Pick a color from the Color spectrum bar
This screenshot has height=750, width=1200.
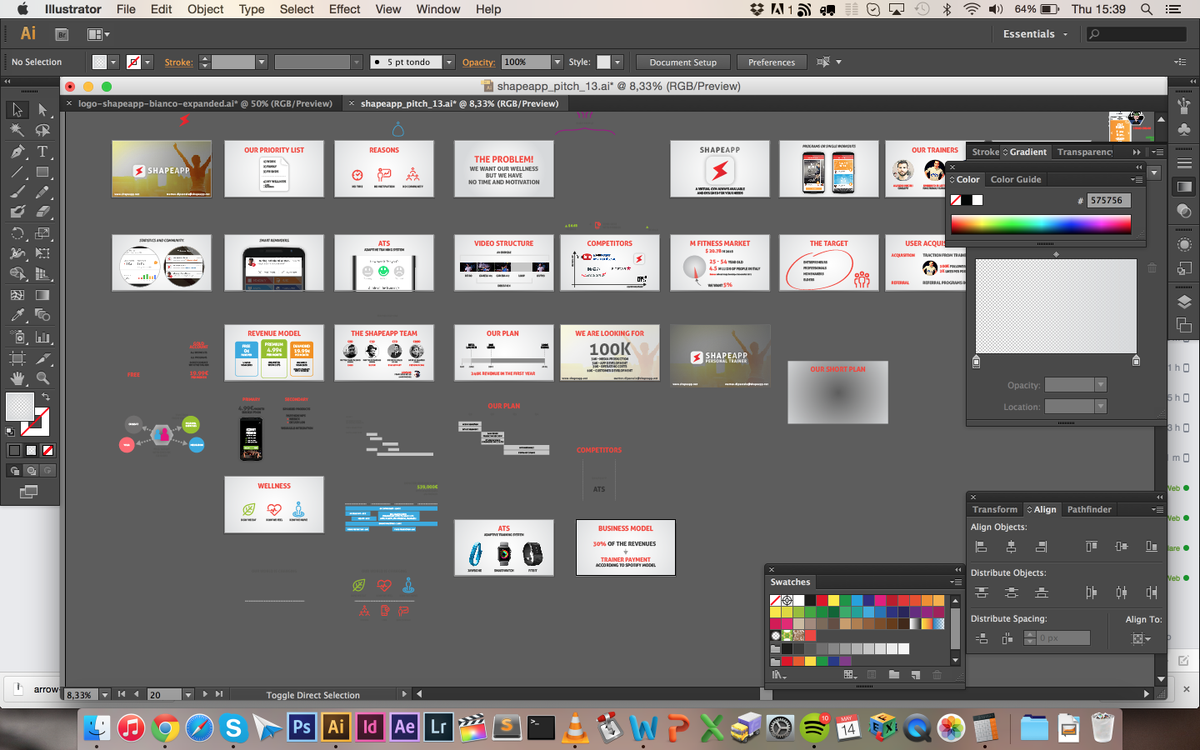[1041, 224]
